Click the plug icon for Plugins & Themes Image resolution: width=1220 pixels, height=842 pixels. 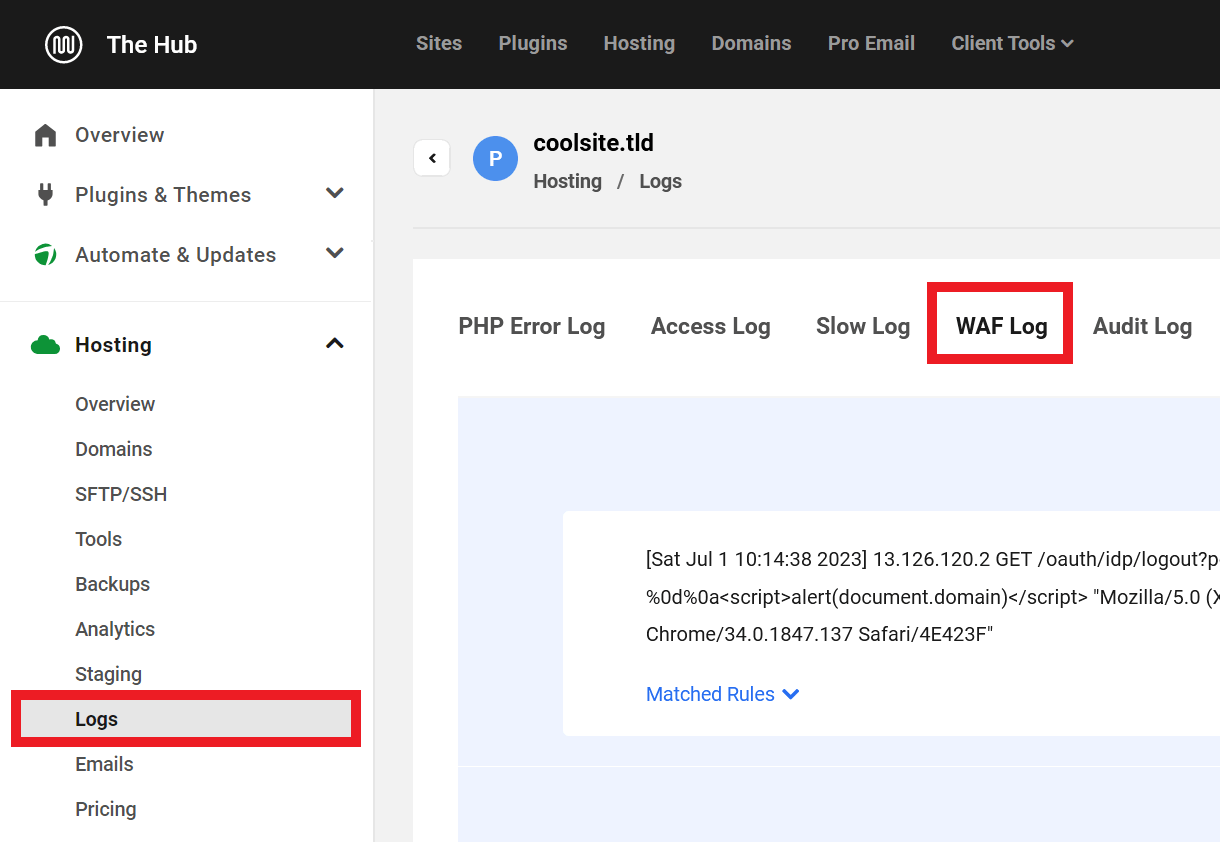45,194
